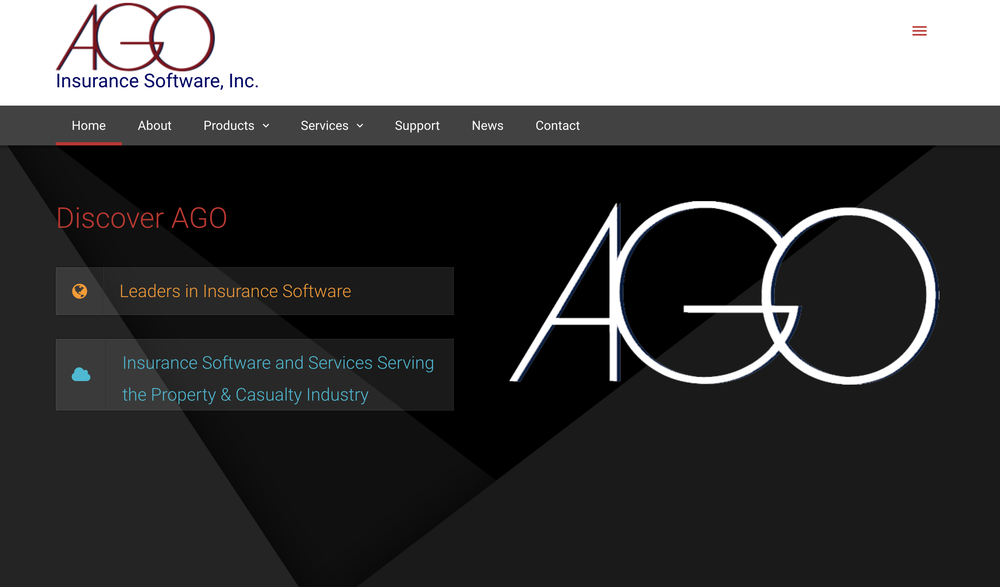Open the Contact menu item
1000x587 pixels.
[557, 125]
